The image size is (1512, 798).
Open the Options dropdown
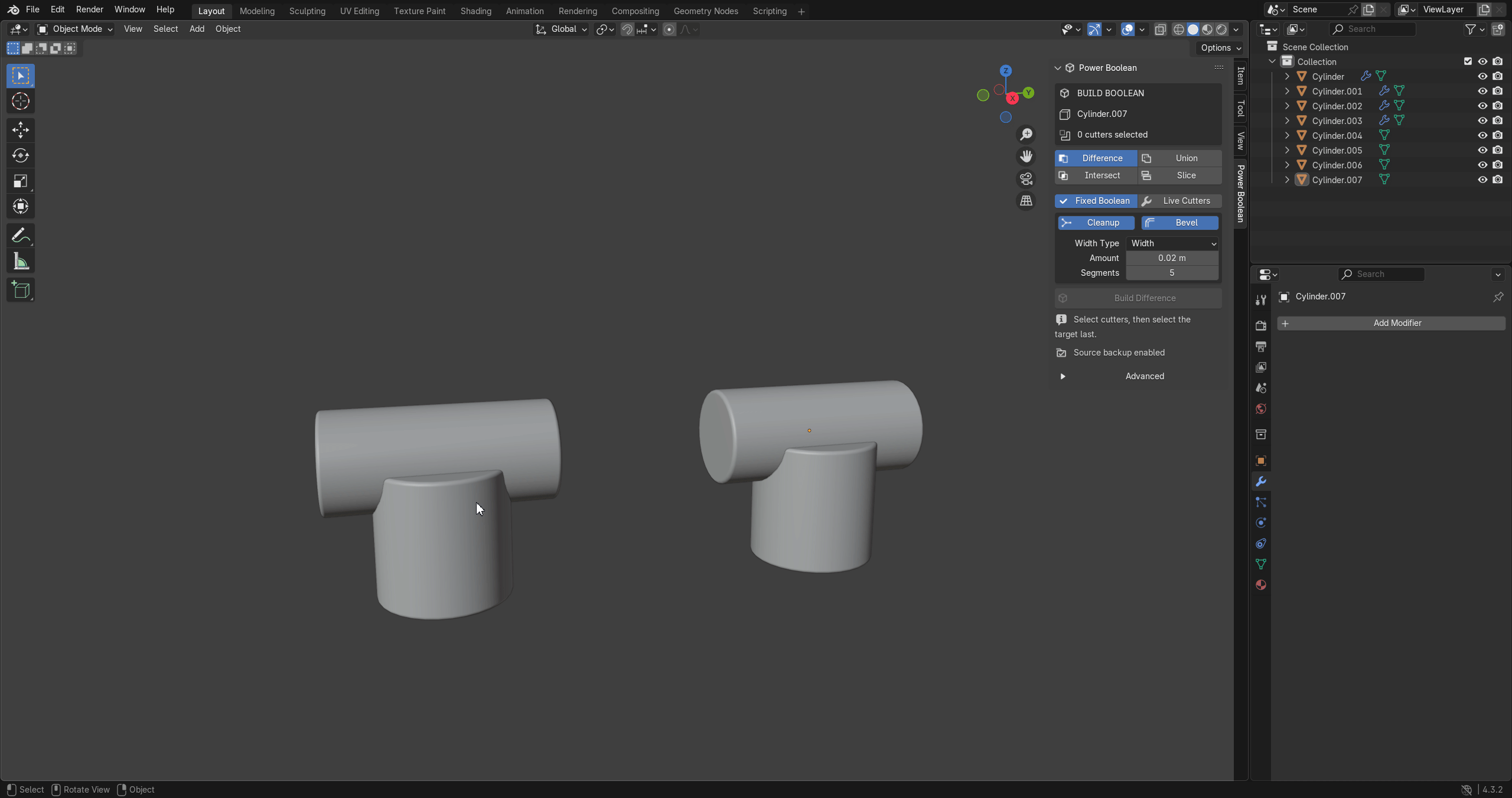[1221, 48]
